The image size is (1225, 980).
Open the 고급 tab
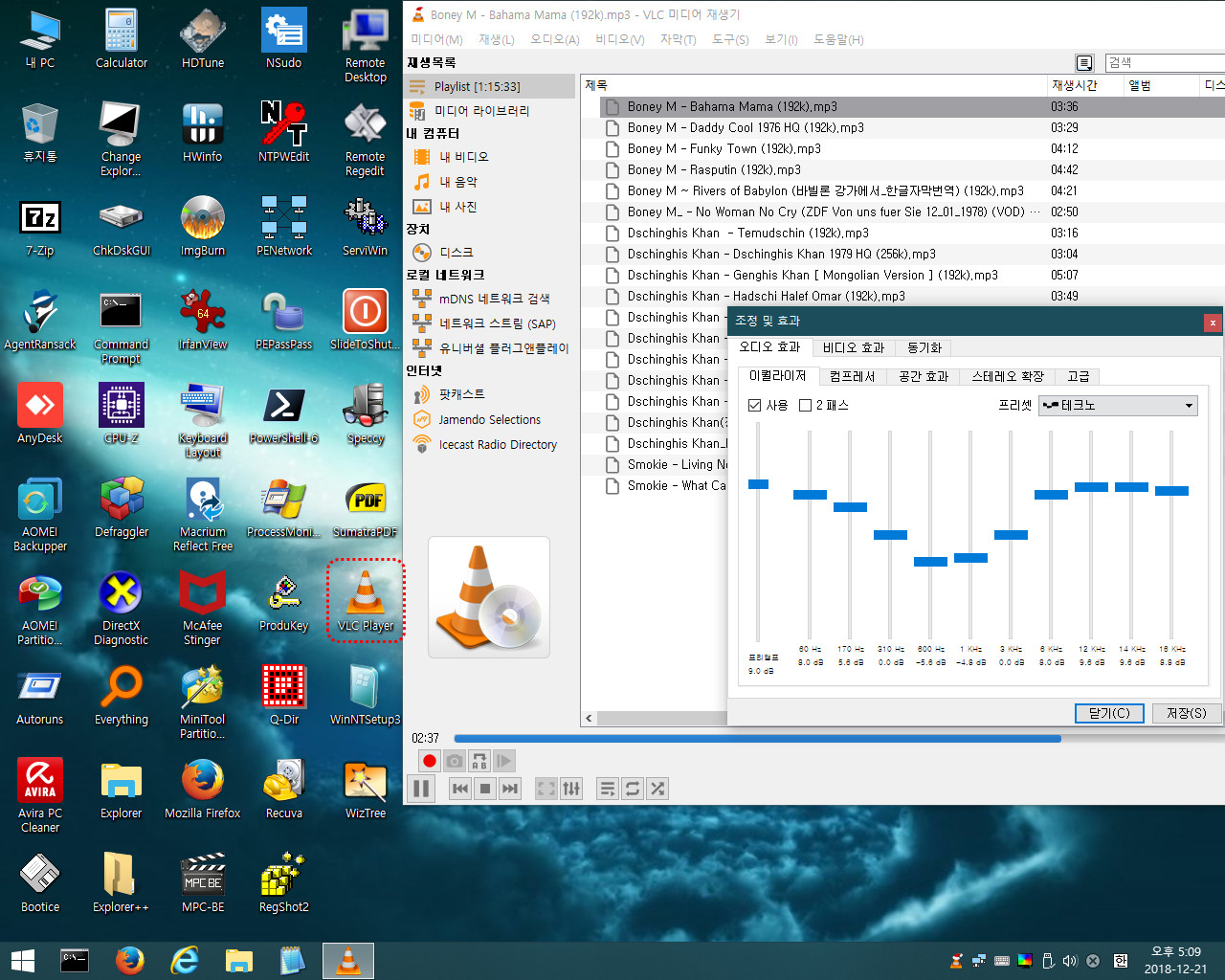click(1078, 376)
